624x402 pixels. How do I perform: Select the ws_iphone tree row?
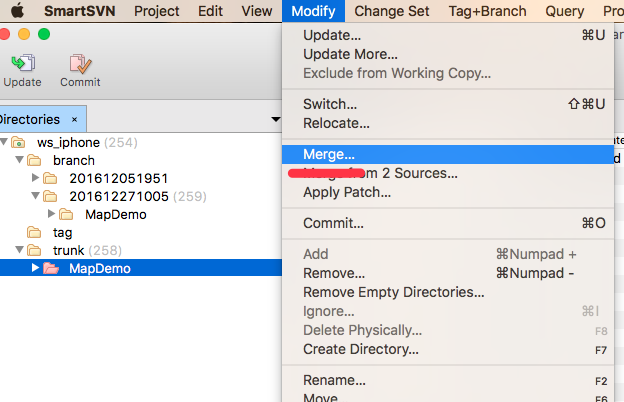[x=141, y=142]
